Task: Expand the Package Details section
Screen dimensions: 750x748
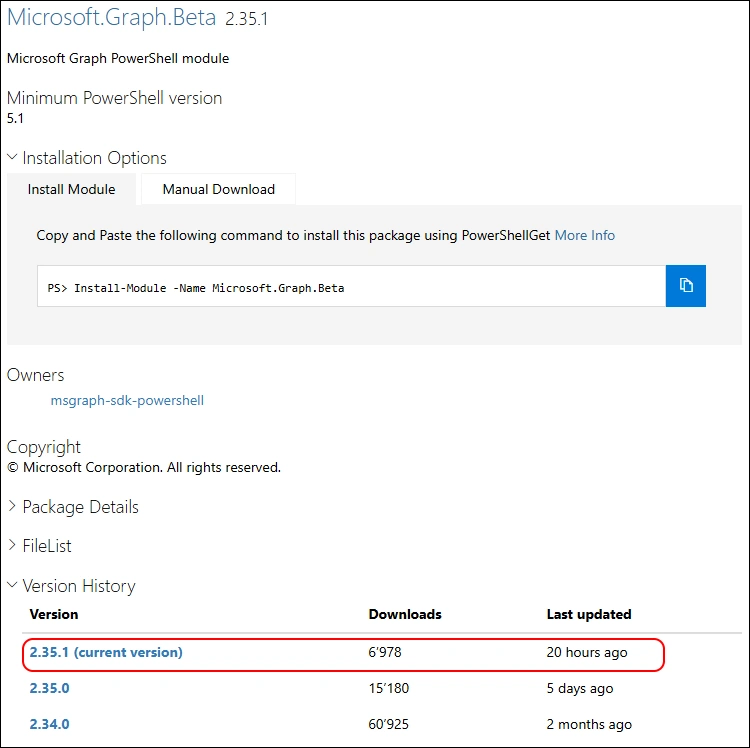Action: tap(80, 507)
